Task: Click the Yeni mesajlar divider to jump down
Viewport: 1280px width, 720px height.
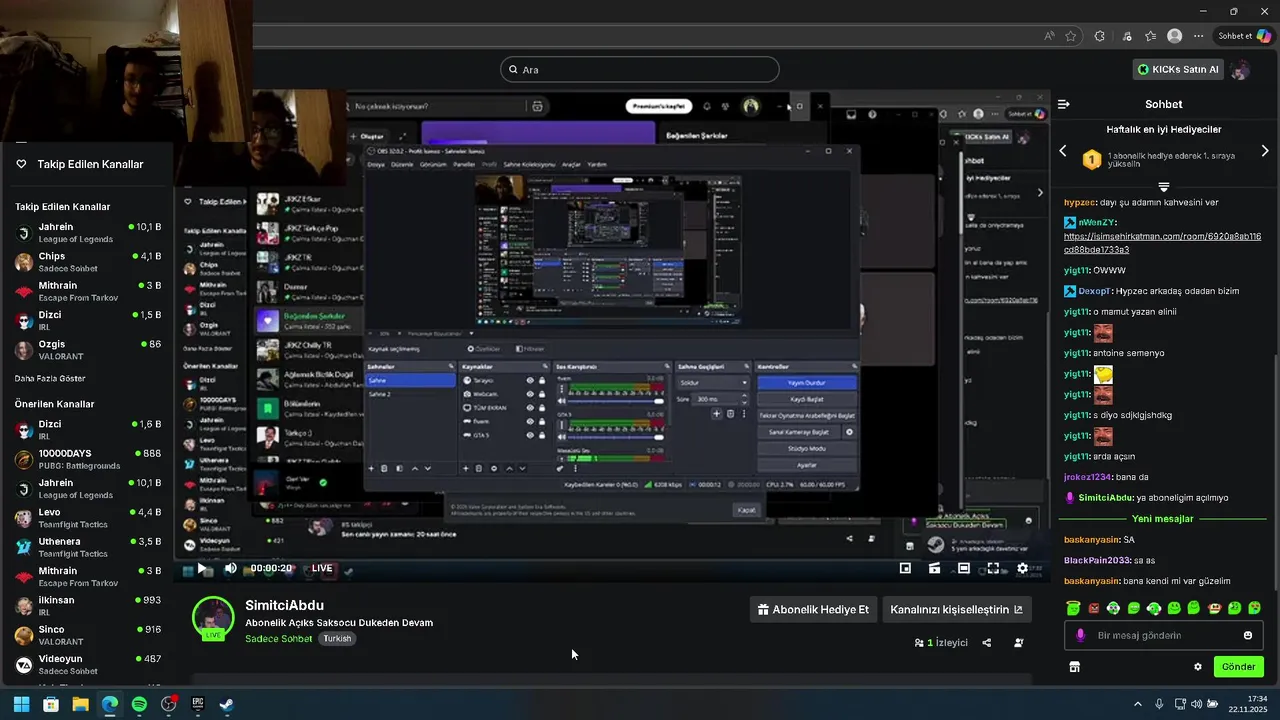Action: (x=1162, y=519)
